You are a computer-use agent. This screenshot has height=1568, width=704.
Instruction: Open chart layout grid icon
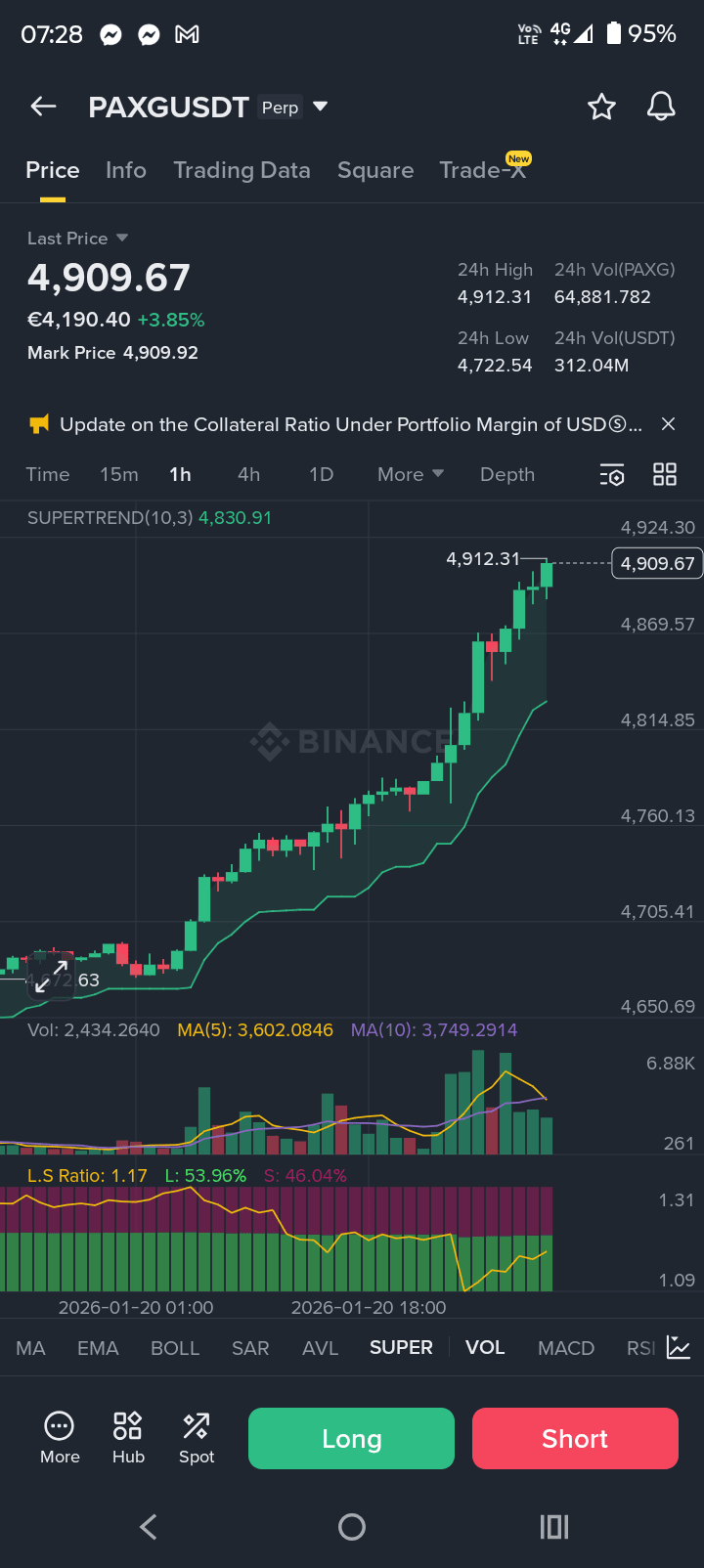click(665, 475)
